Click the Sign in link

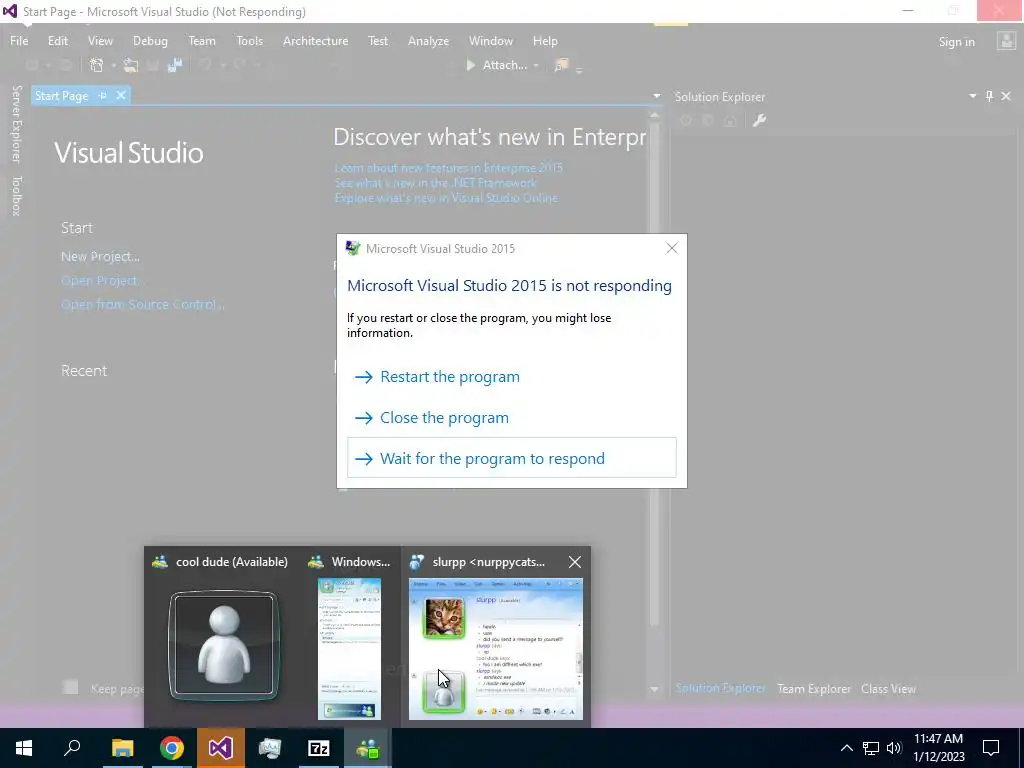click(957, 42)
